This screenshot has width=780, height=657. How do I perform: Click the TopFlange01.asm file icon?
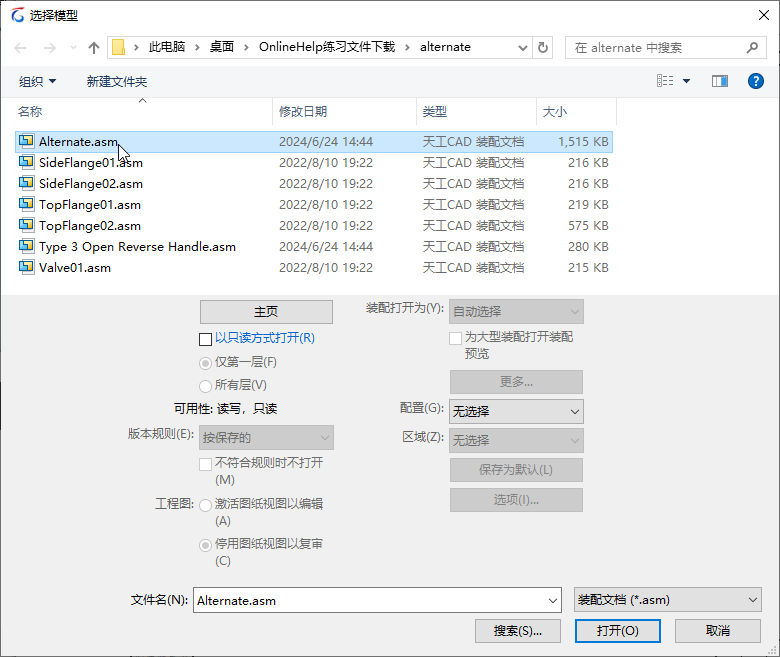(26, 203)
